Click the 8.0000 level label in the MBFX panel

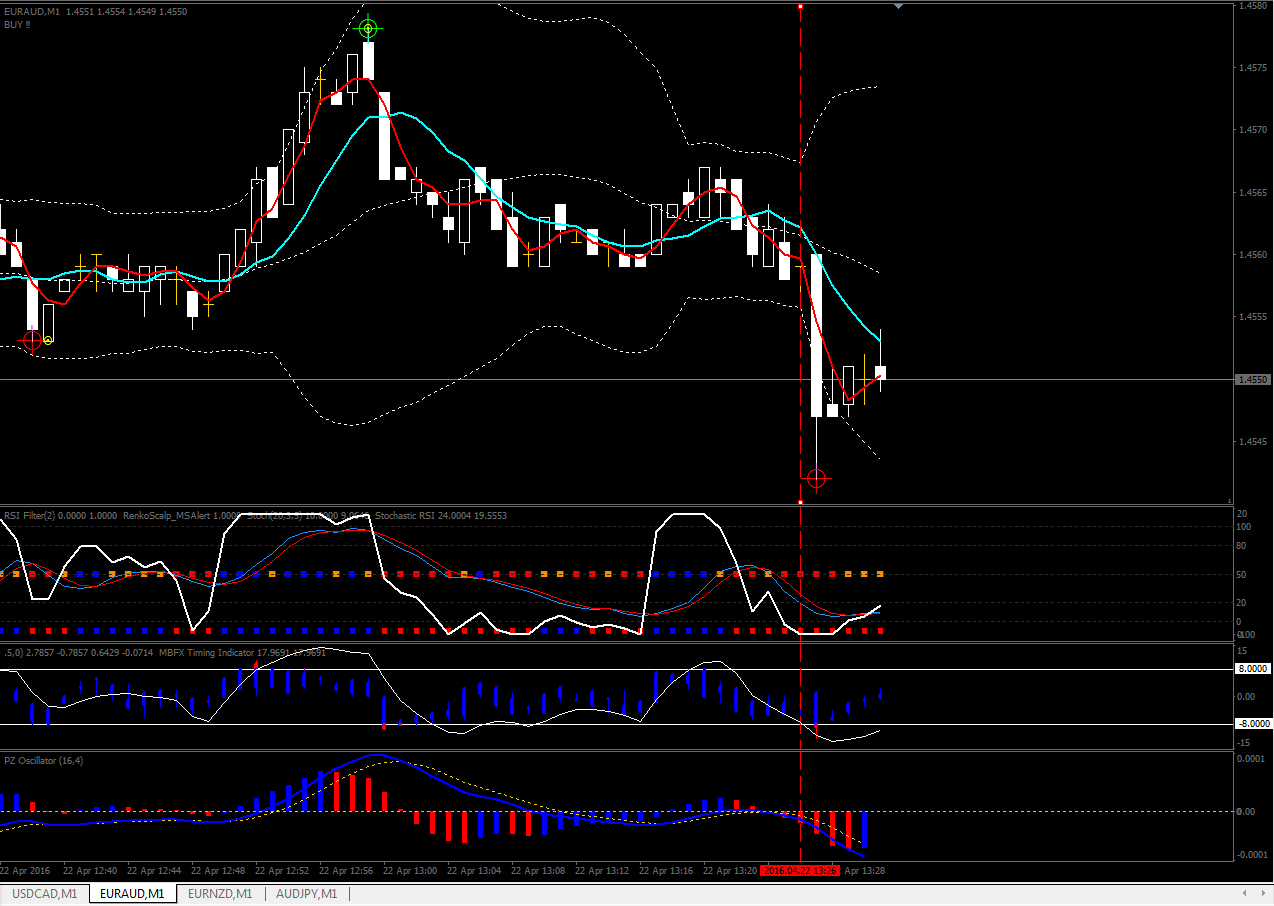(x=1254, y=668)
